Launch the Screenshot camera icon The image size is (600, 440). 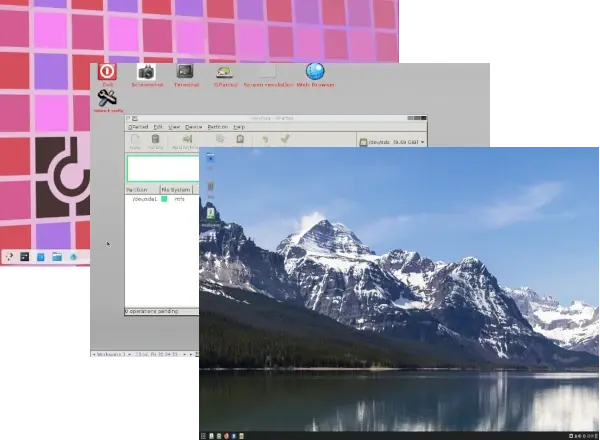point(147,72)
